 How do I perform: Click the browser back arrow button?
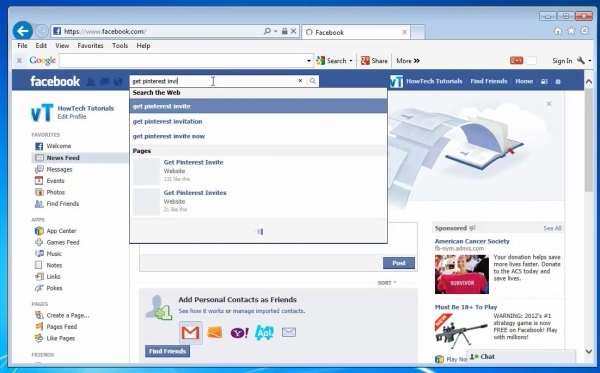click(23, 31)
